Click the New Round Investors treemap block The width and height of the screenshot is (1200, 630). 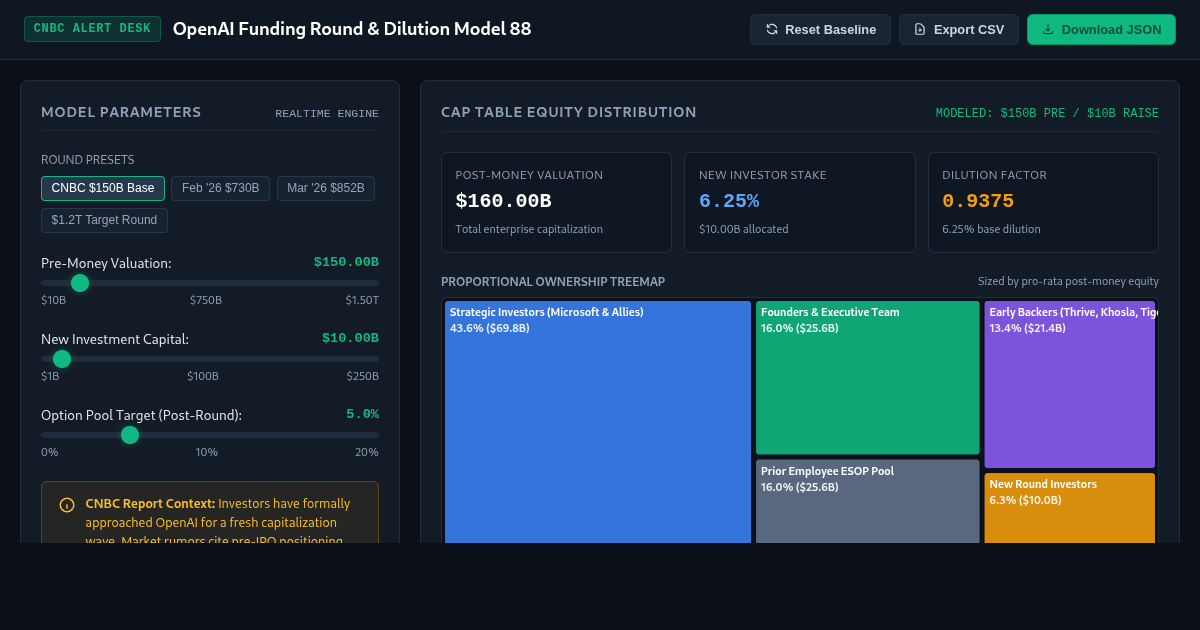tap(1069, 508)
